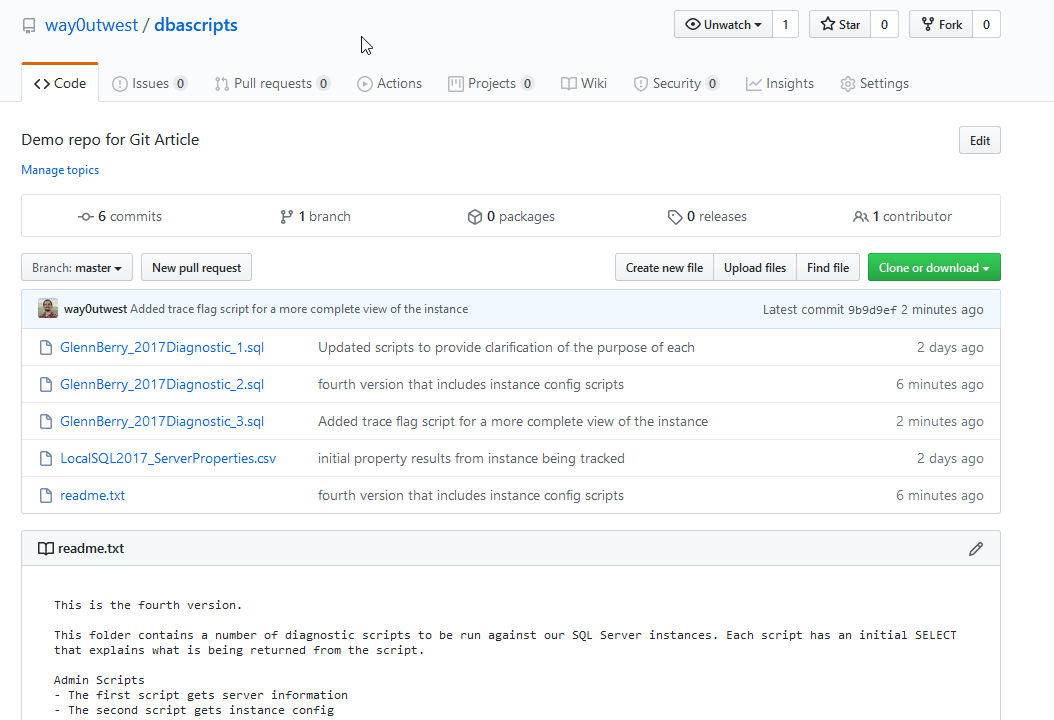Open the Clone or download dropdown

934,268
